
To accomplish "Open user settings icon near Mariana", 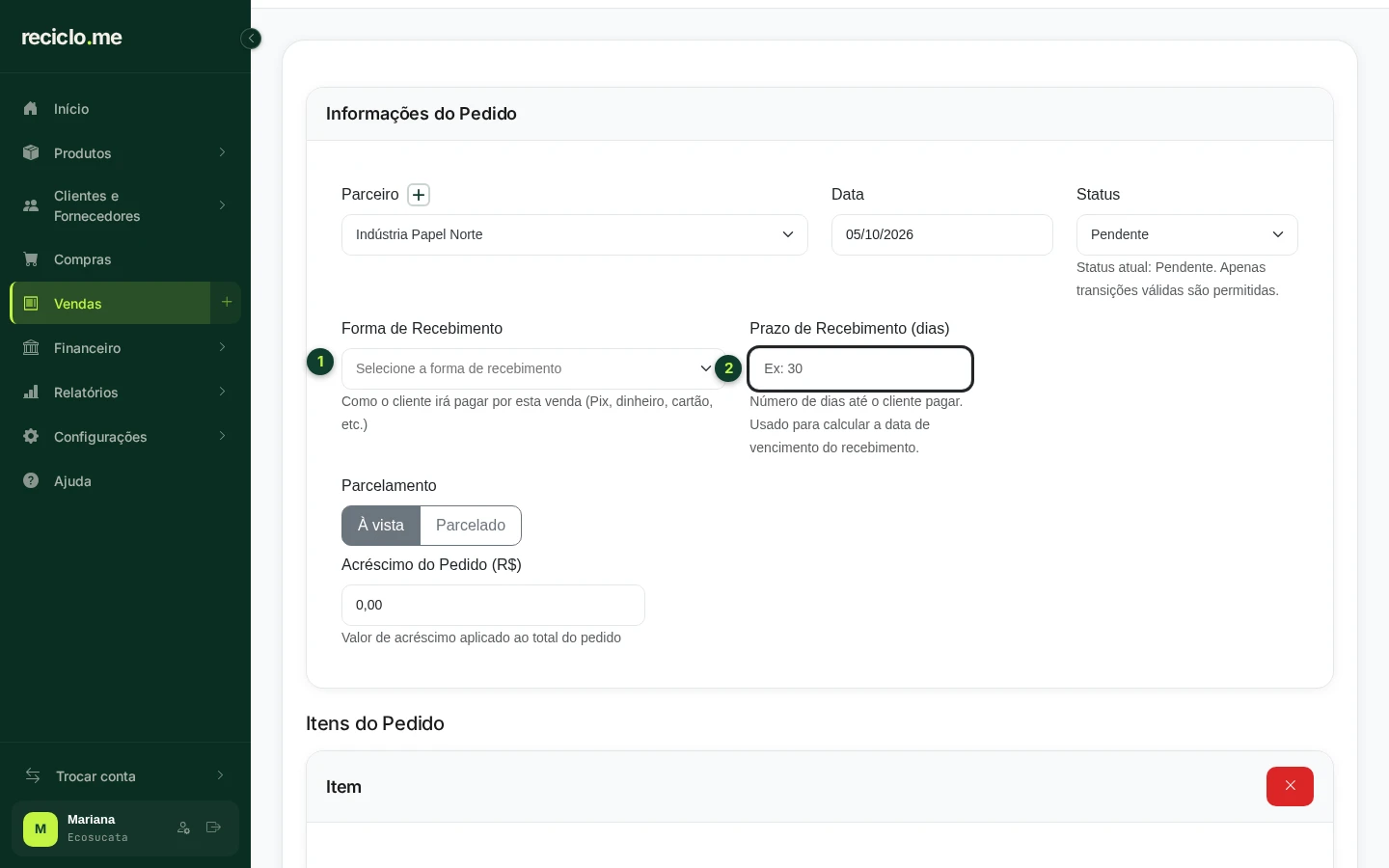I will tap(183, 827).
